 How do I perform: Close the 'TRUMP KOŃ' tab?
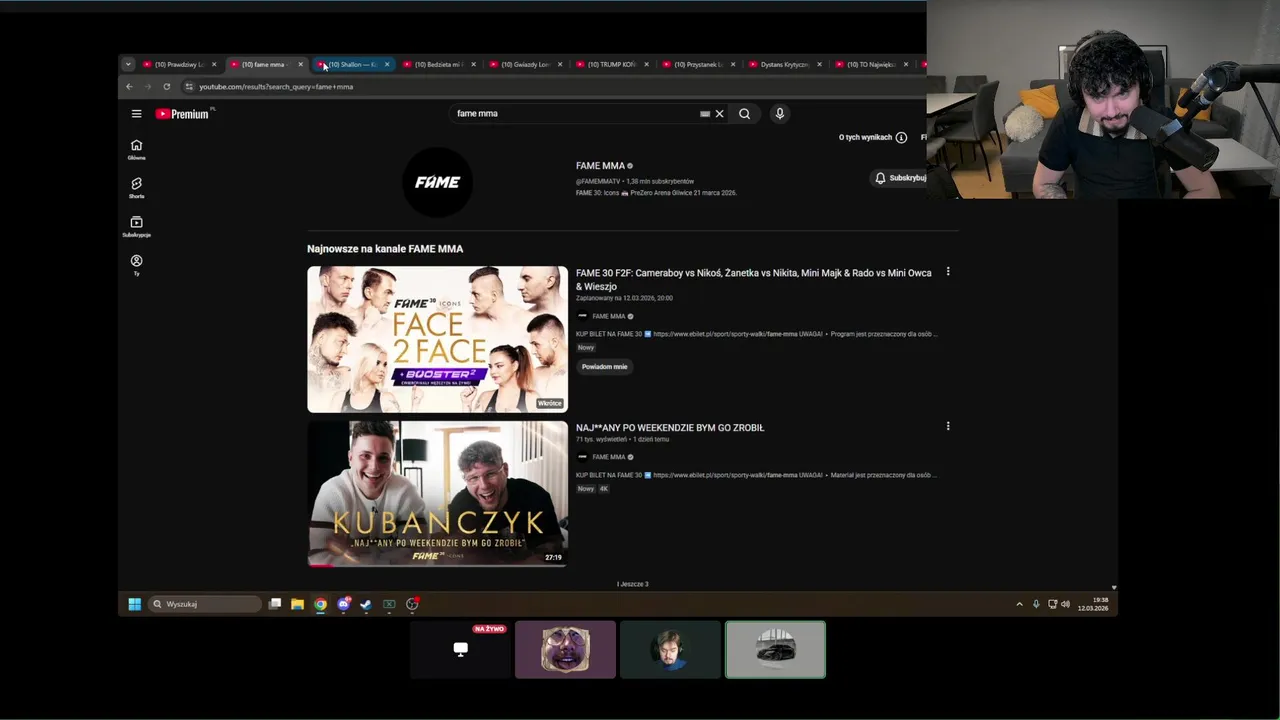click(x=646, y=65)
